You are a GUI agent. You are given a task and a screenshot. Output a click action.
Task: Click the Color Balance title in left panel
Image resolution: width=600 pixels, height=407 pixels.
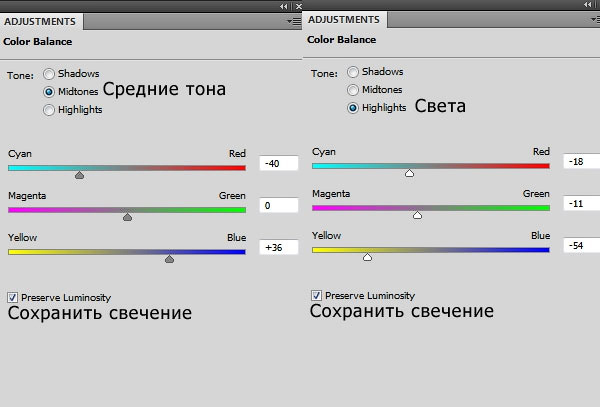point(38,41)
